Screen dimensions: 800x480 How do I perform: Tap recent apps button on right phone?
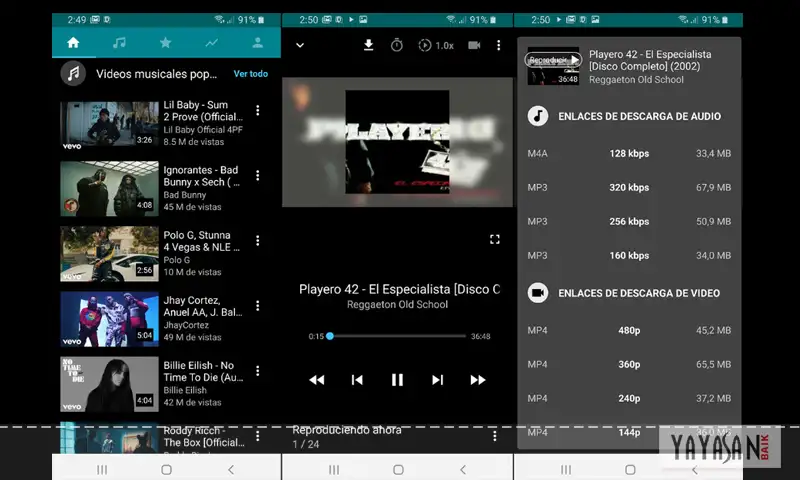(566, 469)
